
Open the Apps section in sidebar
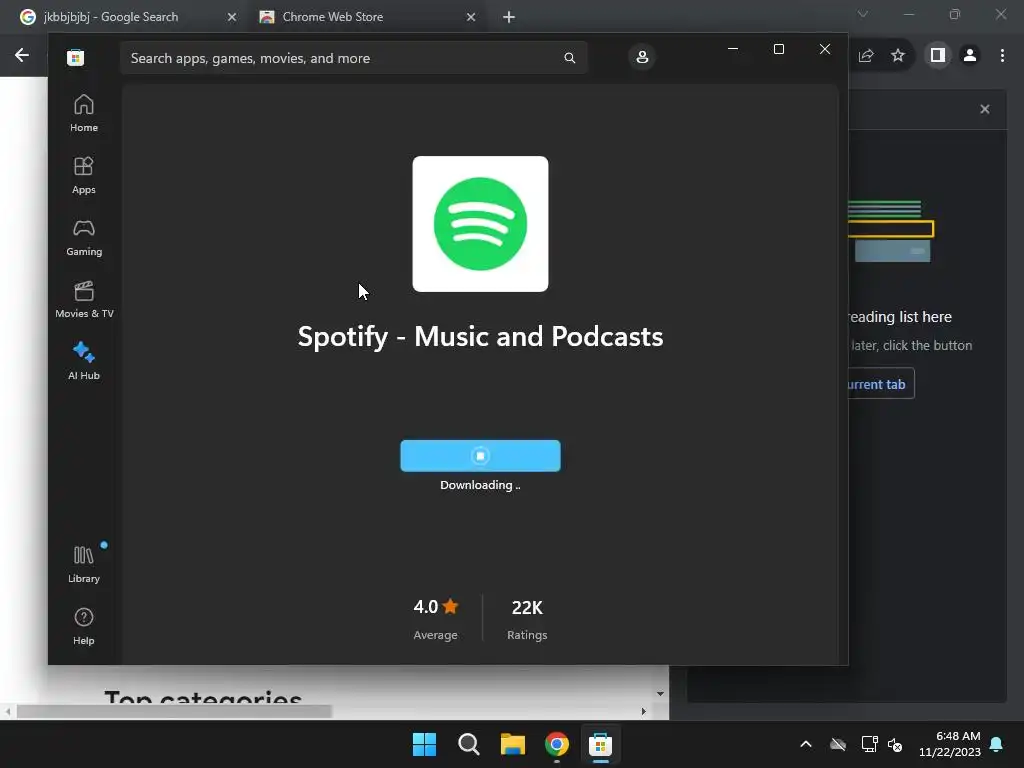[x=84, y=176]
